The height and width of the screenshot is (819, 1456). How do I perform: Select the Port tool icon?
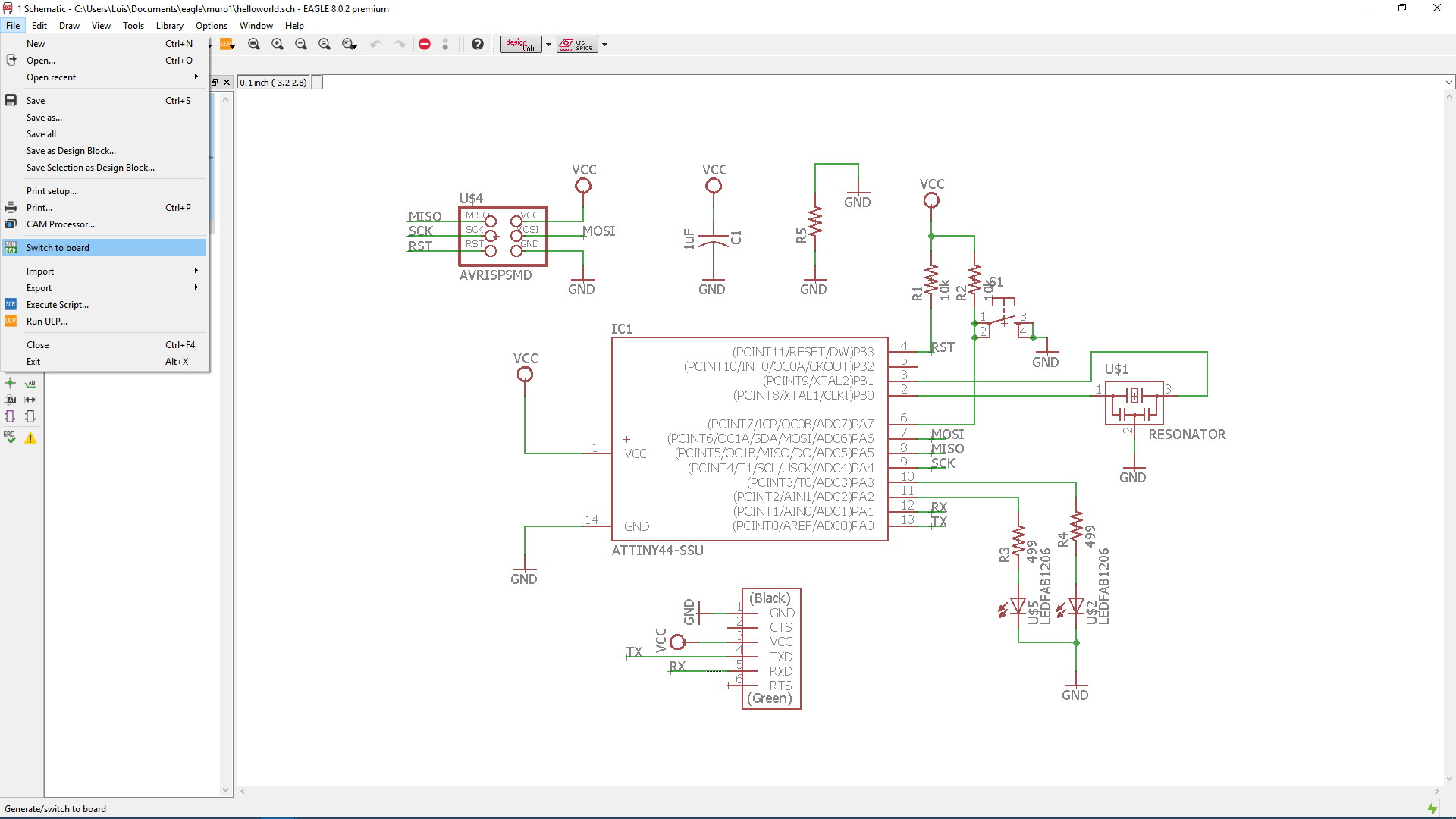pos(30,416)
